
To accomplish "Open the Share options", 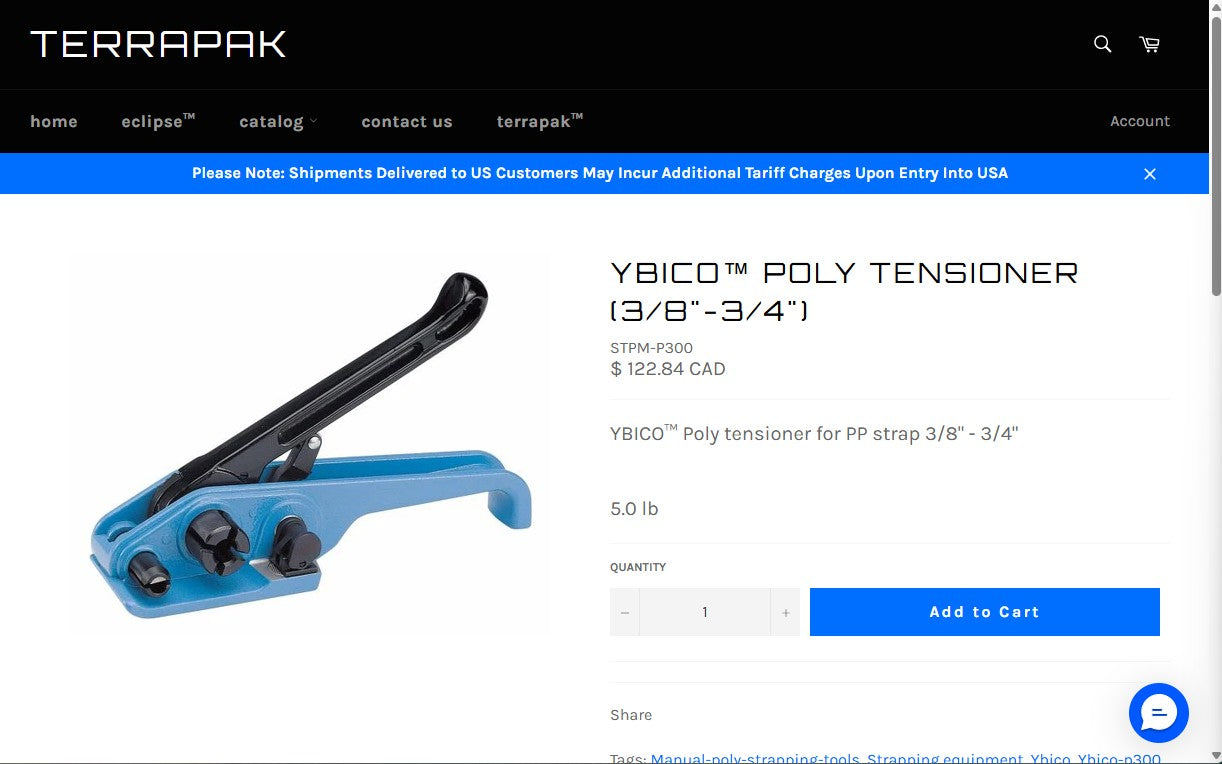I will click(631, 715).
